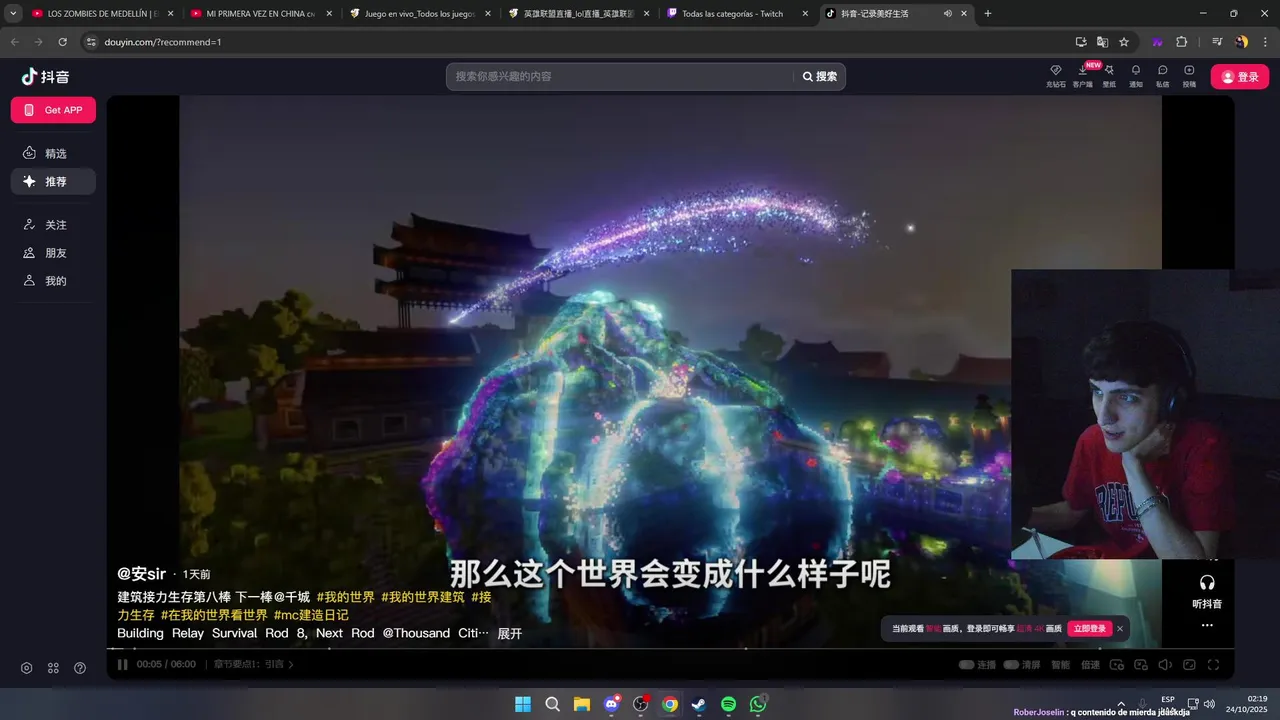The image size is (1280, 720).
Task: Seek along the video progress bar
Action: pyautogui.click(x=670, y=649)
